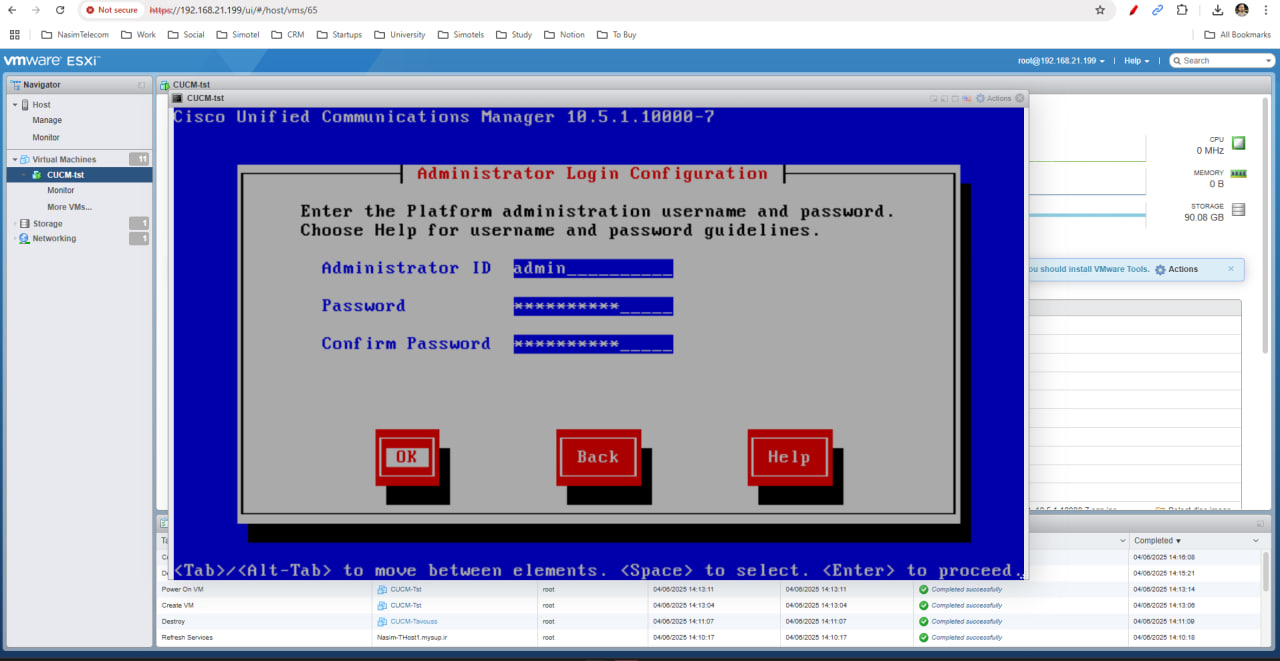
Task: Open the CRM bookmark folder
Action: (x=287, y=34)
